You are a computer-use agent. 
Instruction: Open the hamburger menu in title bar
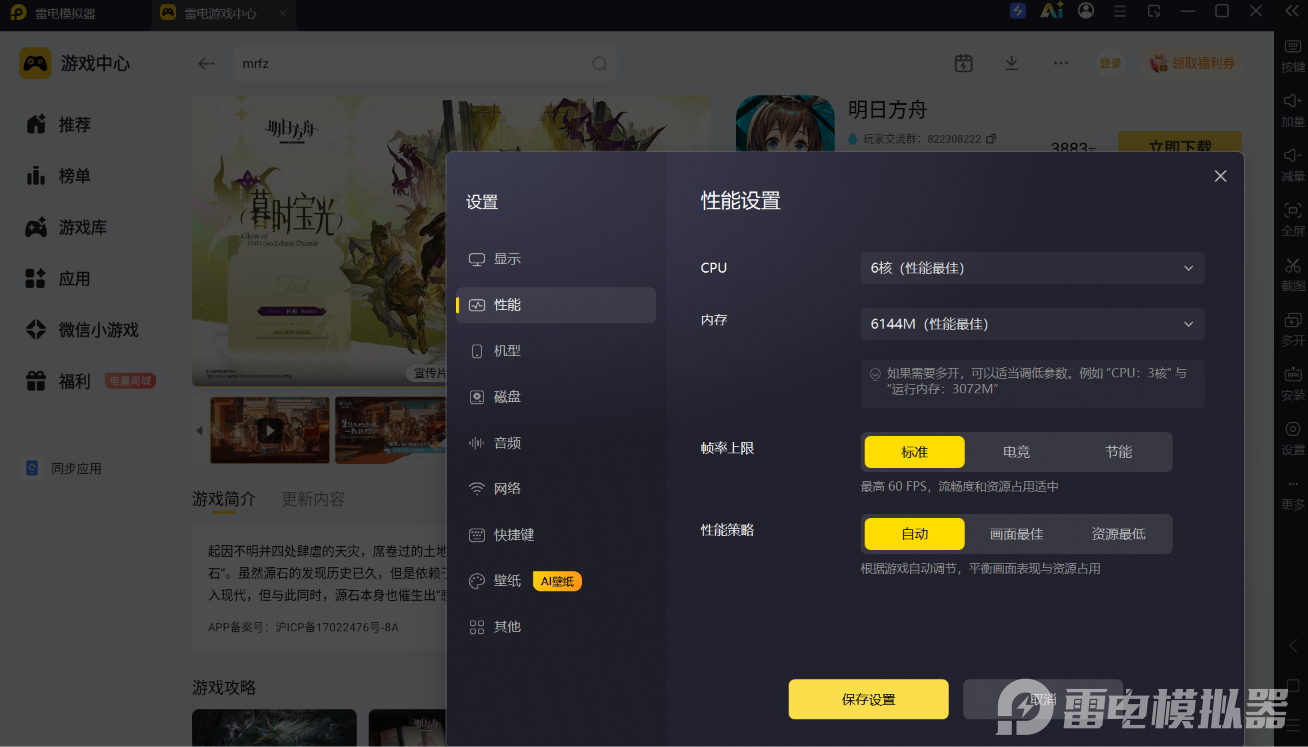(x=1120, y=11)
